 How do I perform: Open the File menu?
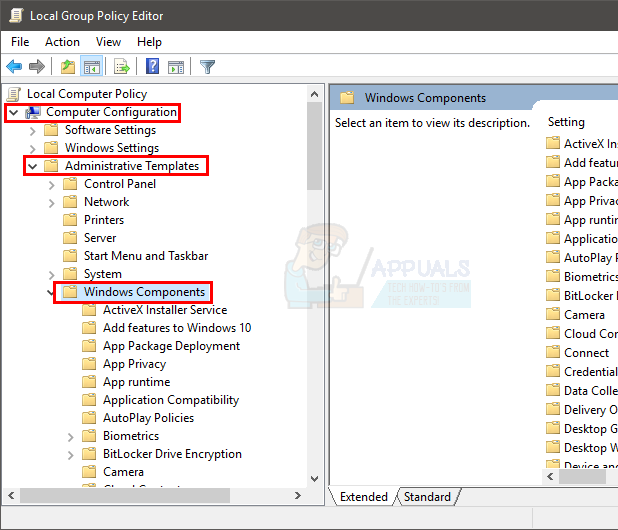coord(20,42)
